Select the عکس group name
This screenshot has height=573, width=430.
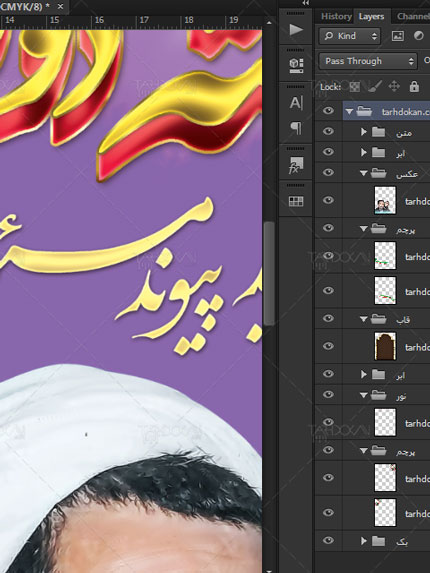407,174
